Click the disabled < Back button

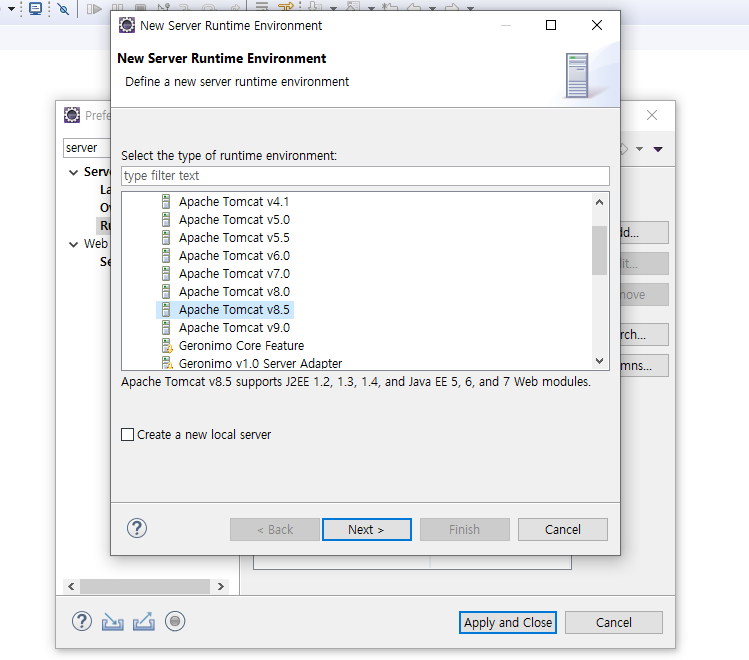pyautogui.click(x=275, y=530)
